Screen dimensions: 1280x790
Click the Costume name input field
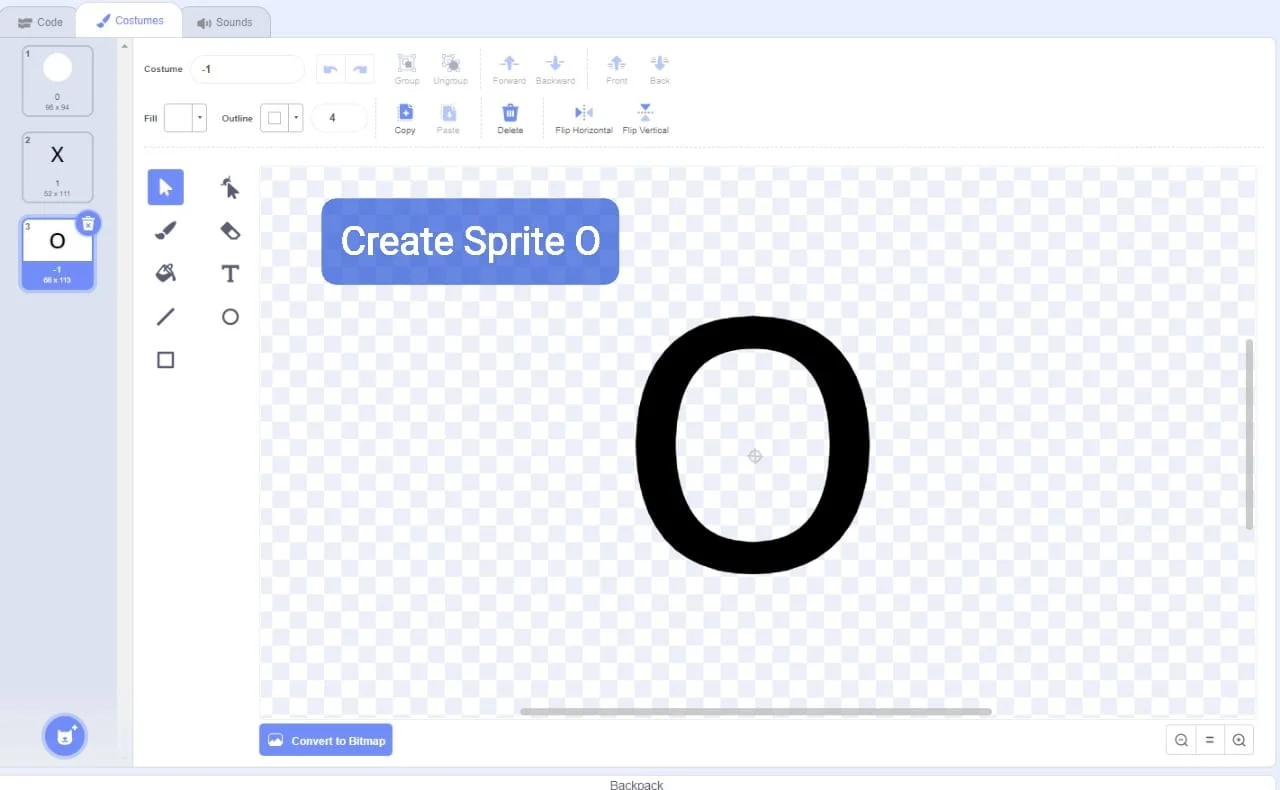coord(247,70)
